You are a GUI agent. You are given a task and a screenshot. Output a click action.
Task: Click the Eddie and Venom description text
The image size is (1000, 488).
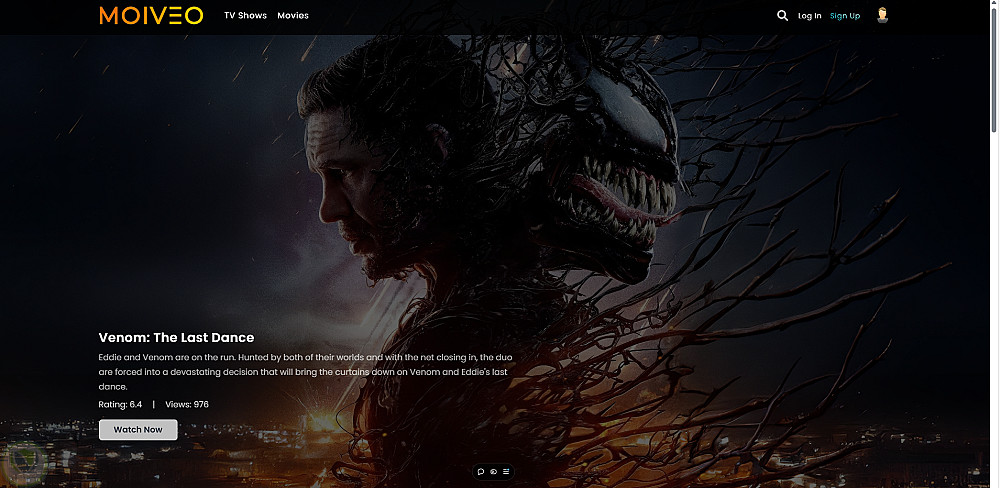[x=305, y=372]
